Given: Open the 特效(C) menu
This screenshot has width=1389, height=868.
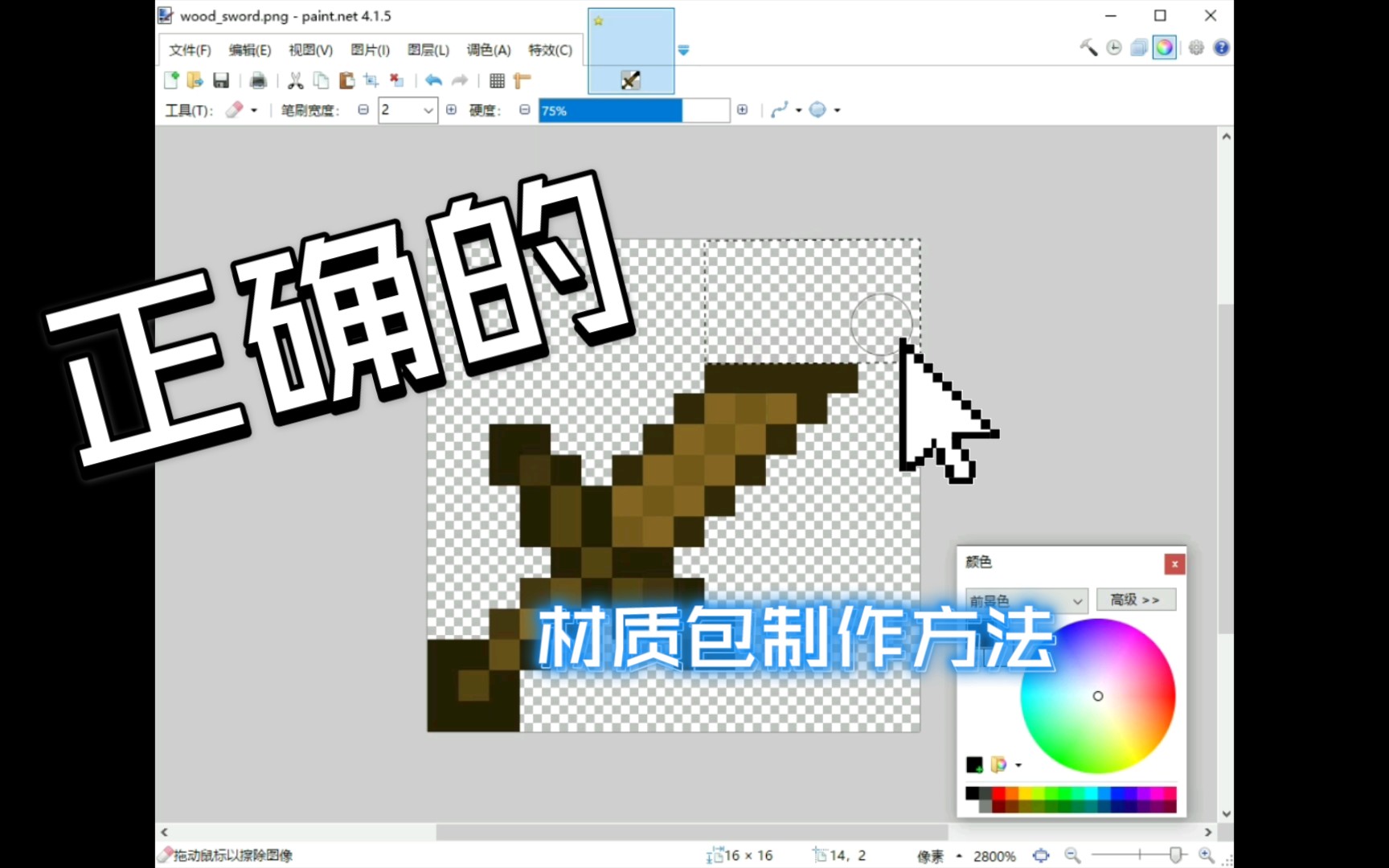Looking at the screenshot, I should 551,50.
